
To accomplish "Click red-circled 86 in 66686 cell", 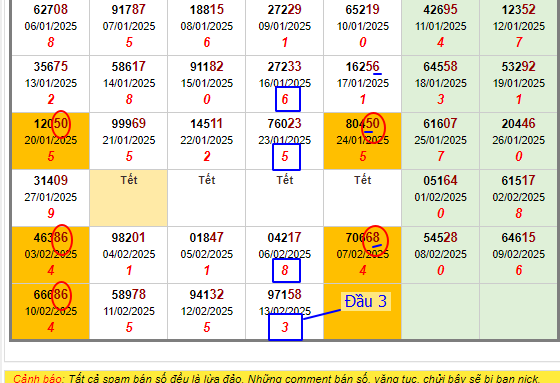I will [61, 295].
